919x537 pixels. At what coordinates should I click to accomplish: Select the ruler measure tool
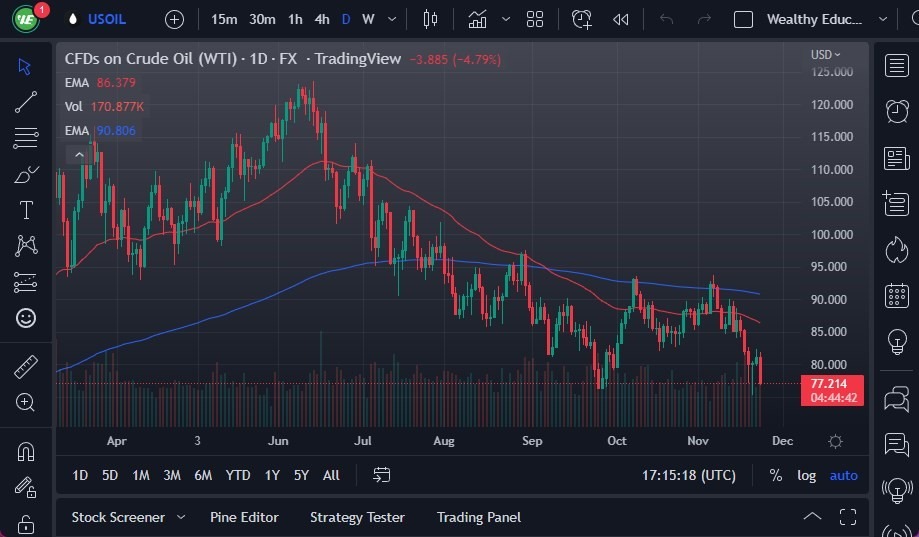(x=26, y=367)
